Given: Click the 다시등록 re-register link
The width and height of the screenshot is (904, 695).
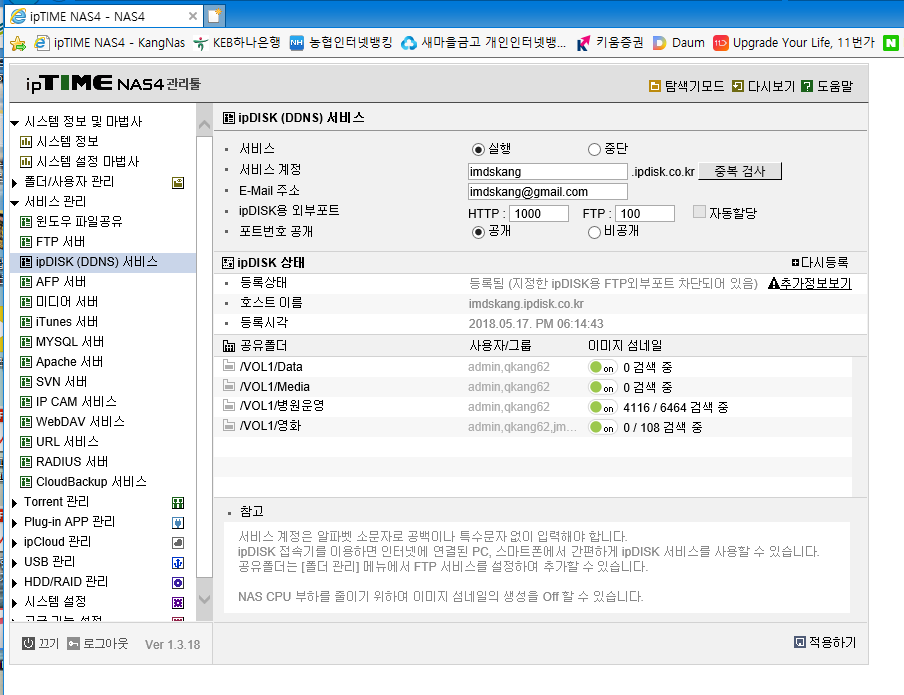Looking at the screenshot, I should tap(820, 262).
